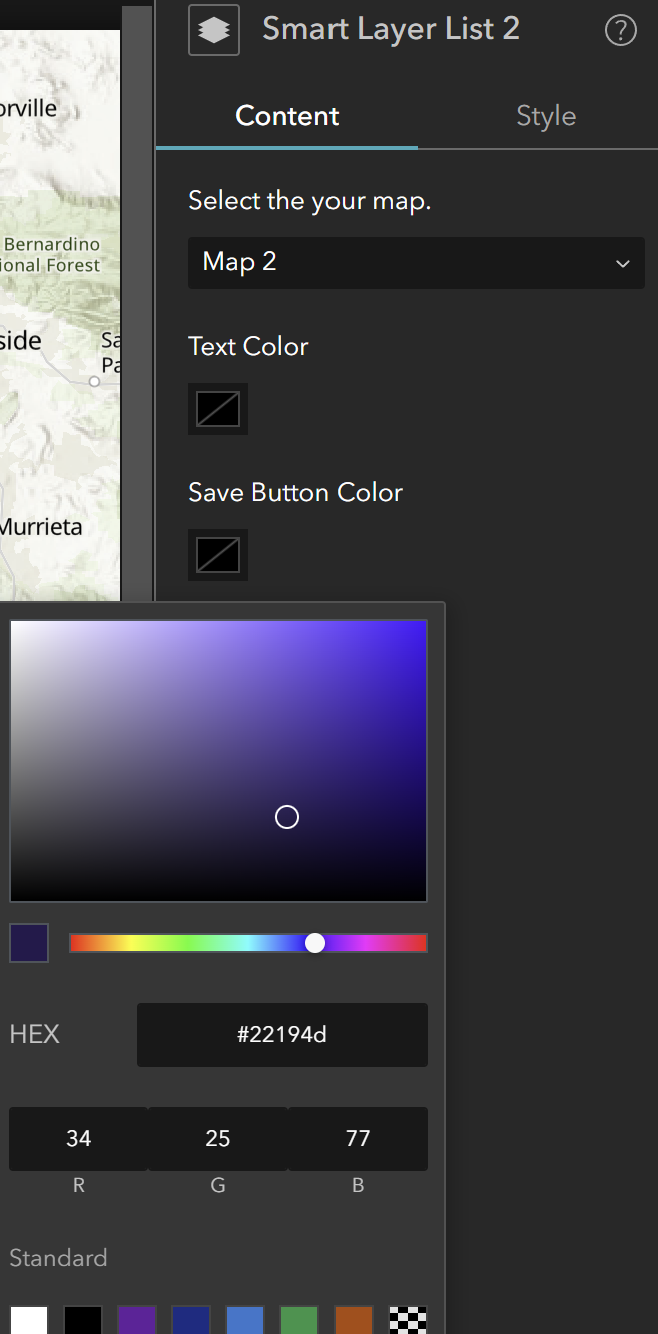Click the HEX value input field

coord(282,1034)
